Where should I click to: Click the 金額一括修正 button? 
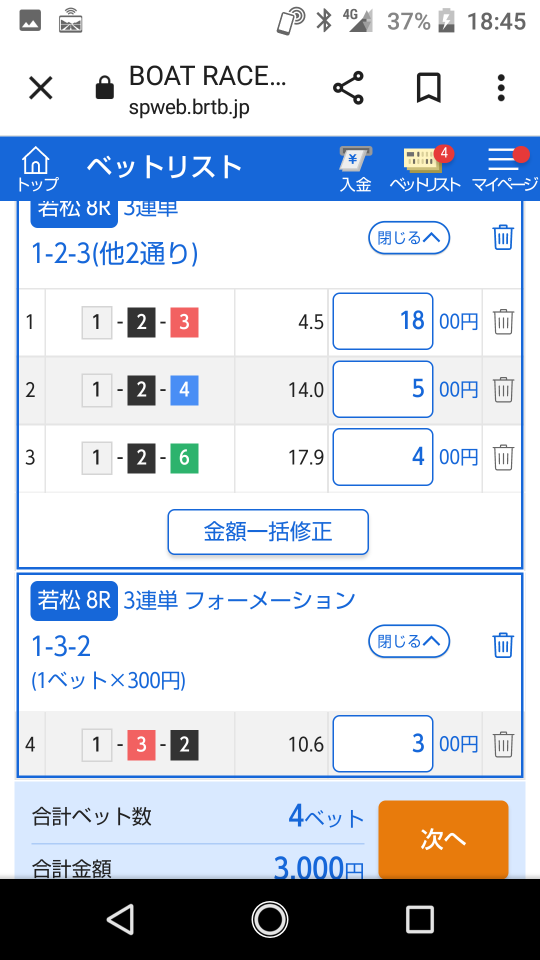(x=268, y=532)
